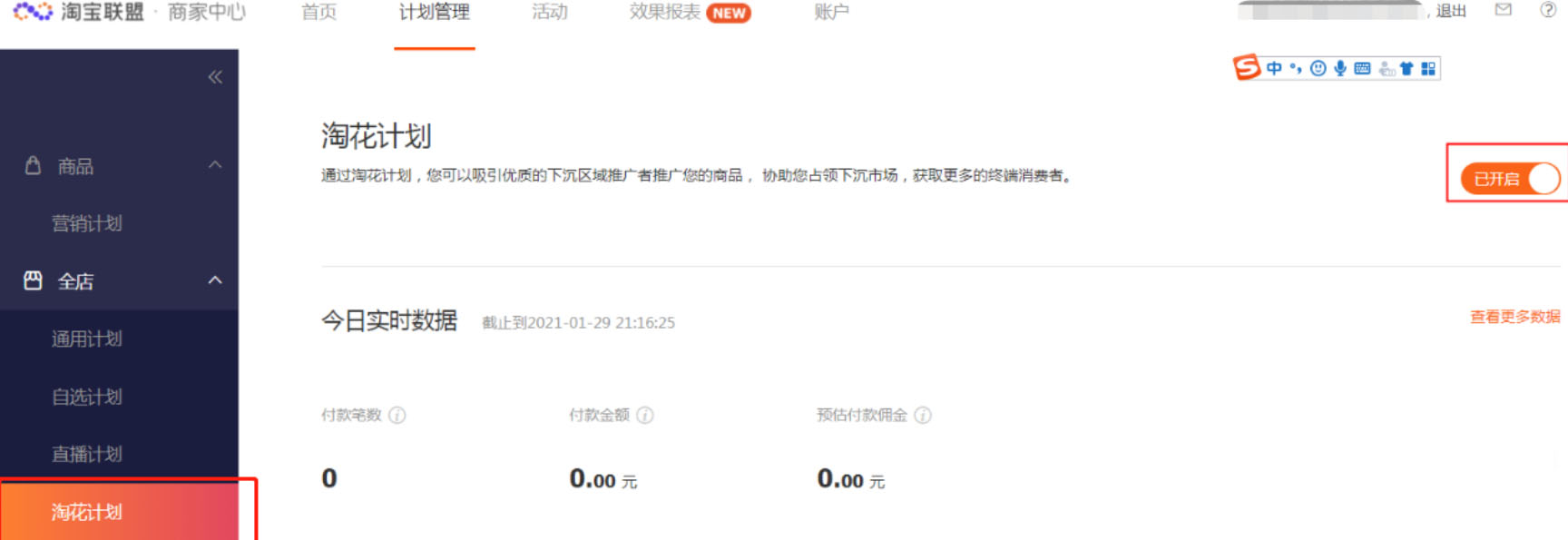1568x540 pixels.
Task: Show info for 预估付款佣金
Action: tap(923, 415)
